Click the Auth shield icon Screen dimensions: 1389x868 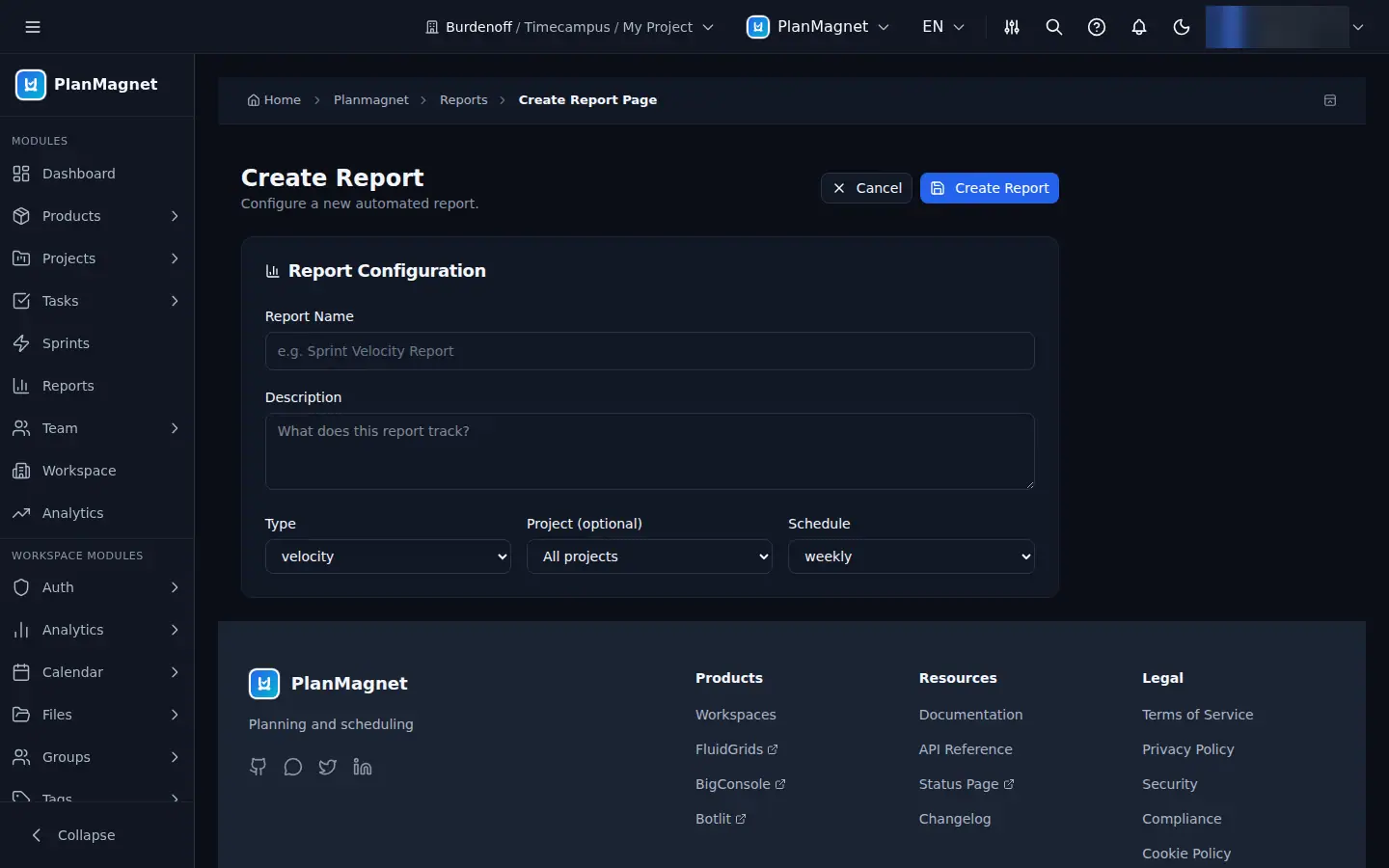click(21, 587)
